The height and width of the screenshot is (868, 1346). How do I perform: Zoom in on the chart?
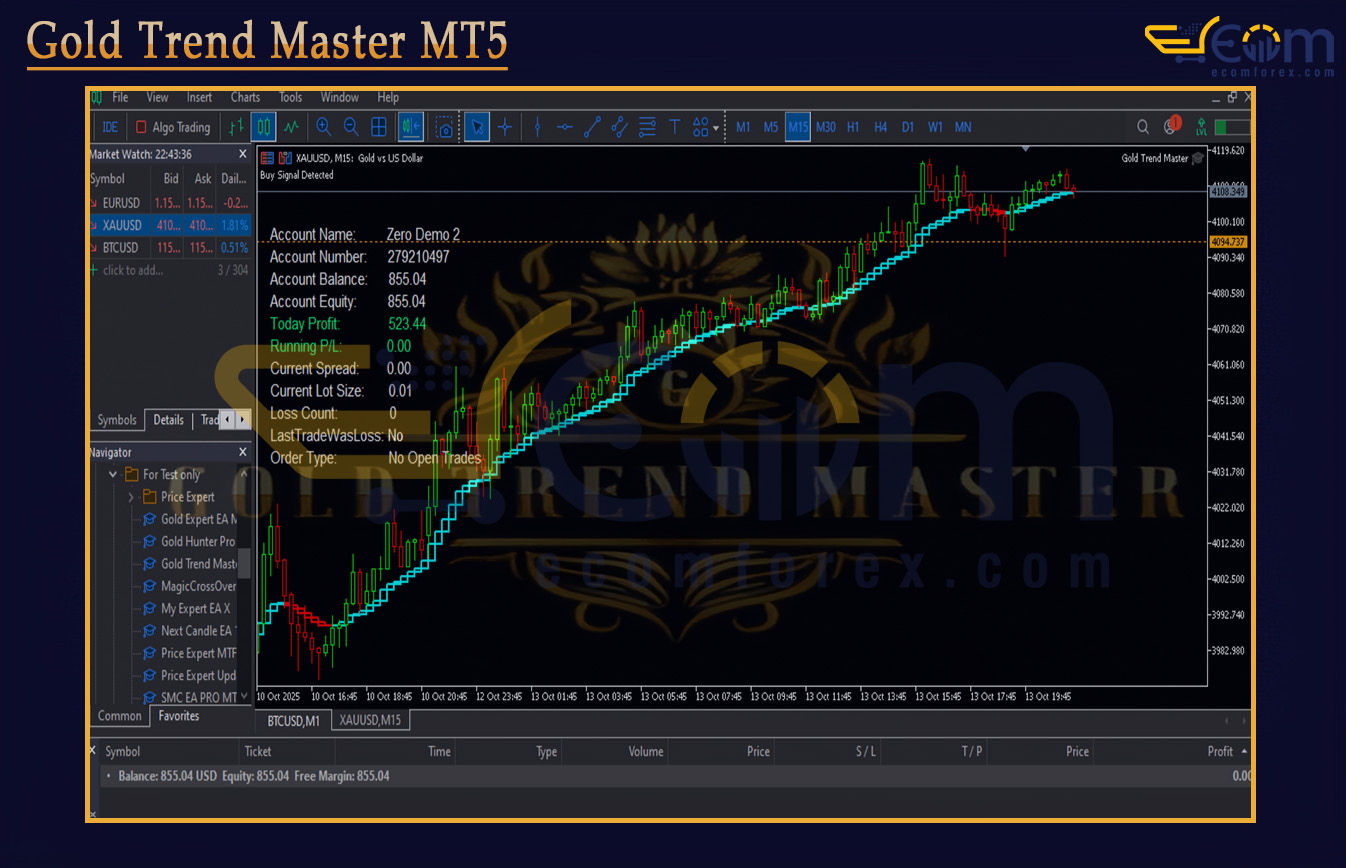click(323, 127)
